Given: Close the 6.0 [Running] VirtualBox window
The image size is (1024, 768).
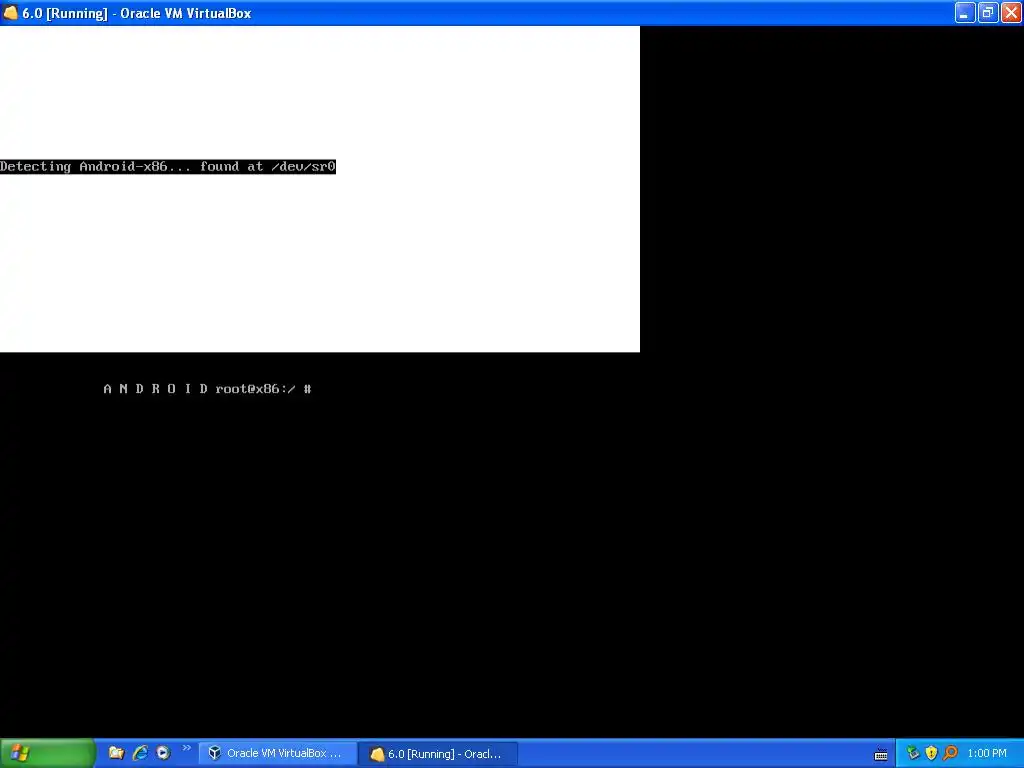Looking at the screenshot, I should click(x=1011, y=12).
